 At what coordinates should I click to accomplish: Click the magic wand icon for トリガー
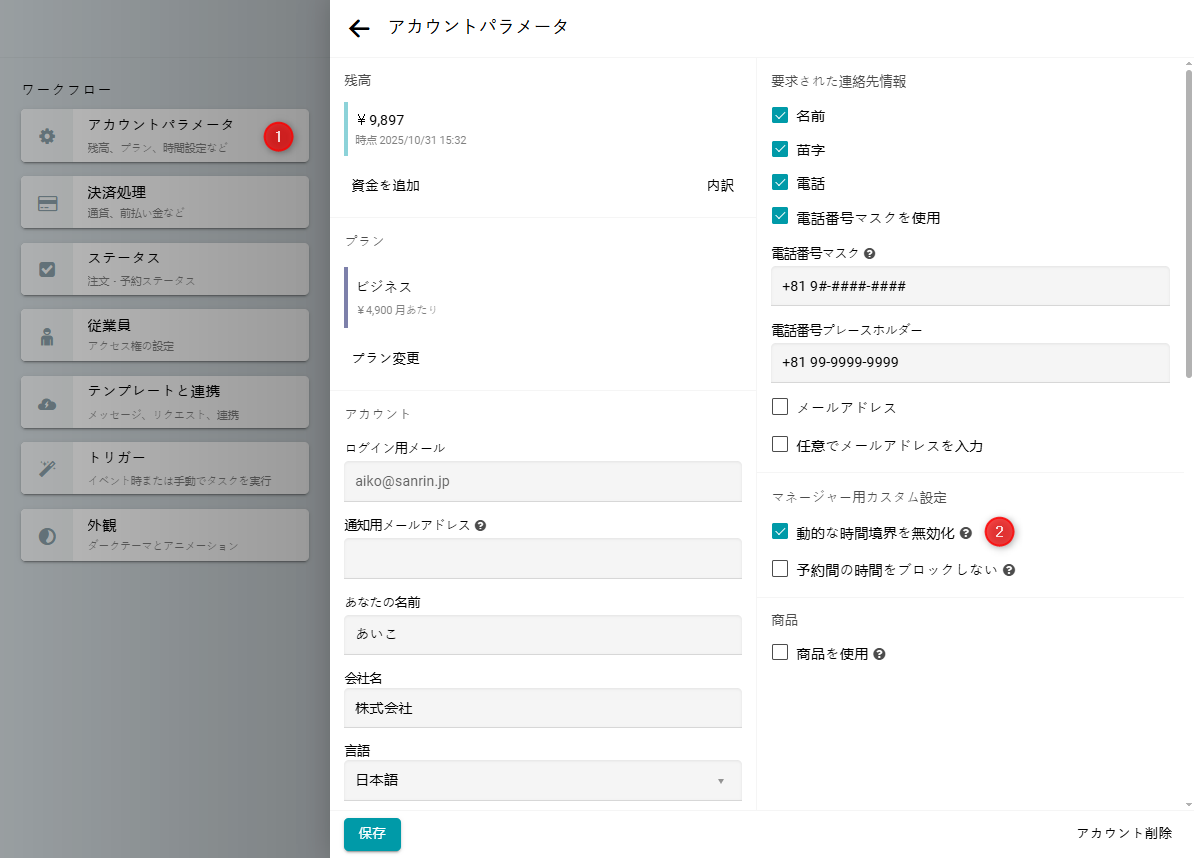[47, 469]
